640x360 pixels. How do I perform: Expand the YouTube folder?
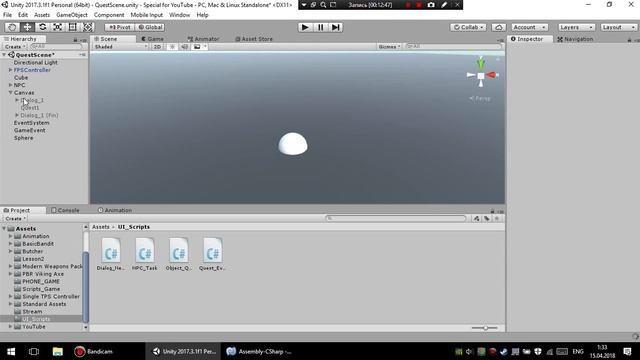pyautogui.click(x=11, y=327)
